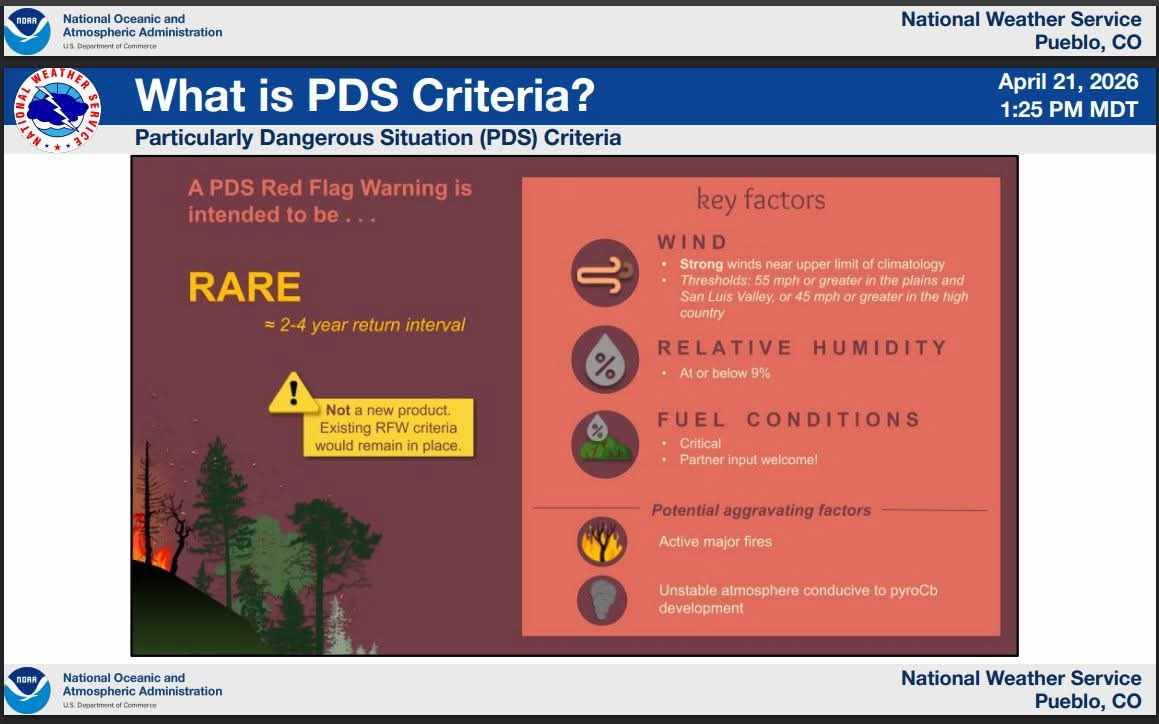
Task: Click the pyroCb smoke cloud icon
Action: (x=602, y=600)
